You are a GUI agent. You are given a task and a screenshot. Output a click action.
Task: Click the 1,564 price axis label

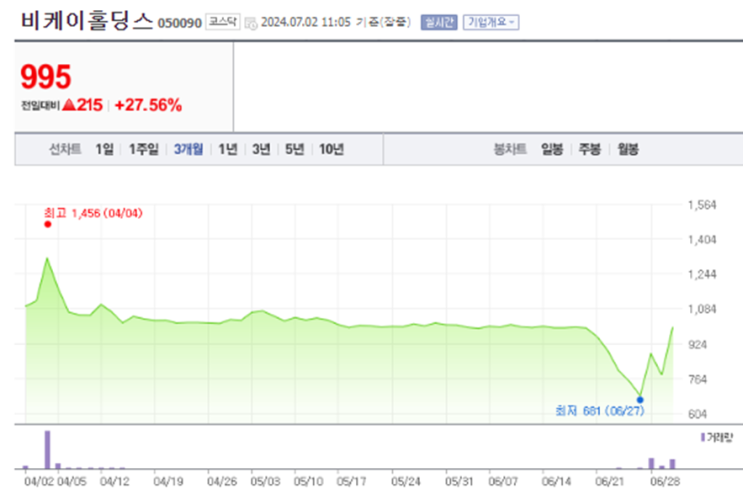tap(702, 205)
